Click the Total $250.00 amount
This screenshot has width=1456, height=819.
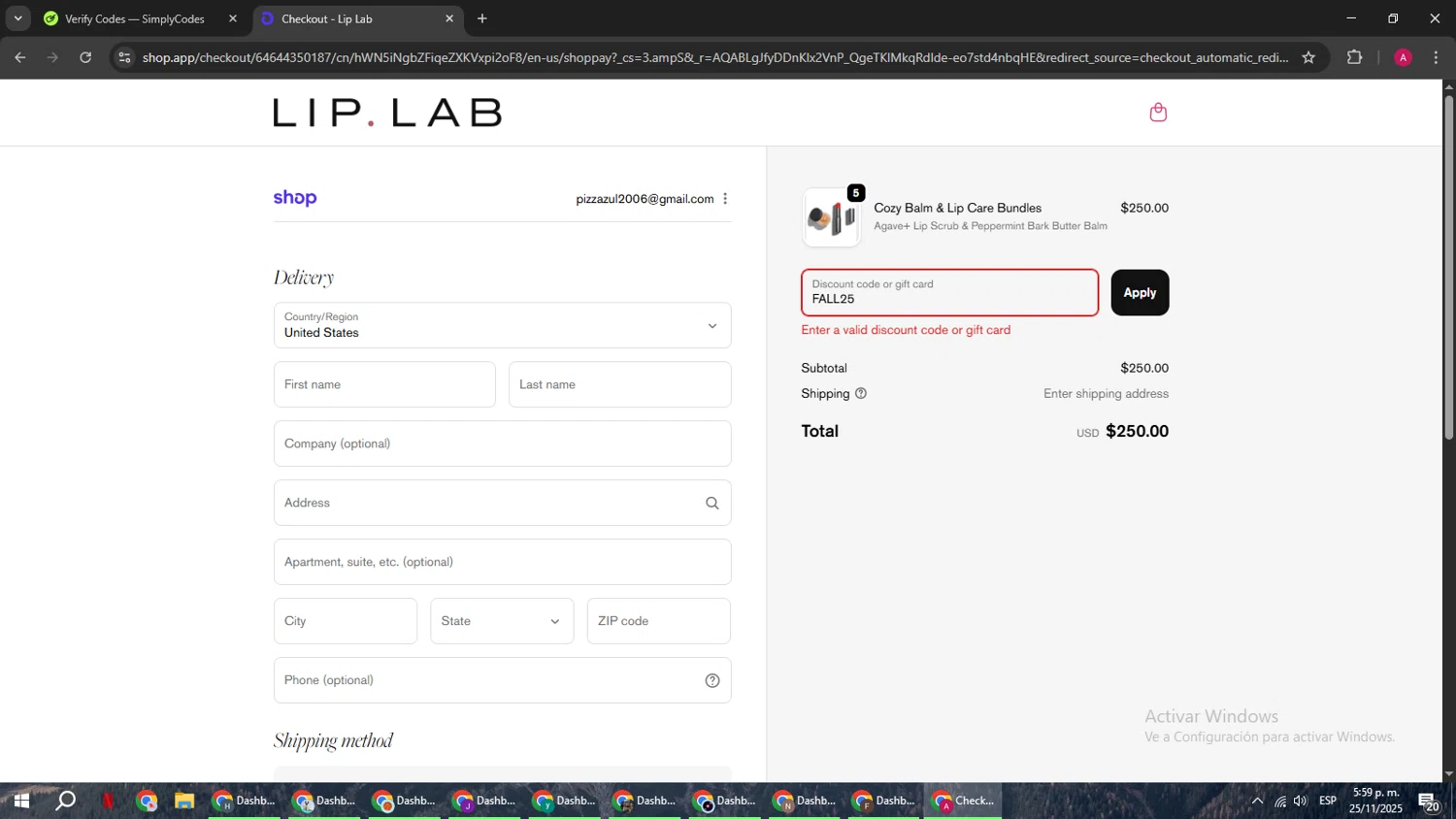1137,431
